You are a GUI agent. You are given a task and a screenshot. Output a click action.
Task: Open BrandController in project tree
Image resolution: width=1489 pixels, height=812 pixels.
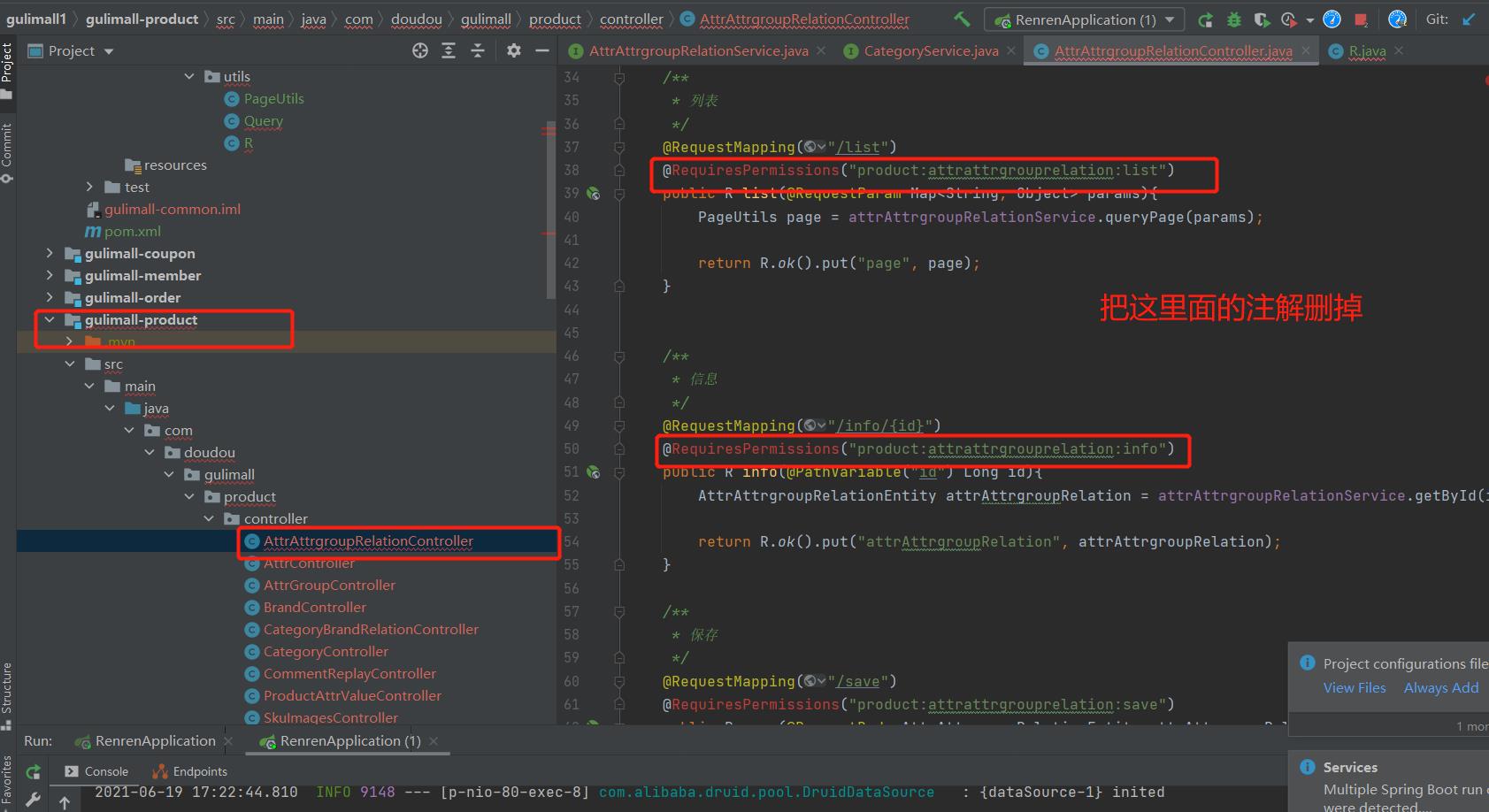(x=314, y=608)
